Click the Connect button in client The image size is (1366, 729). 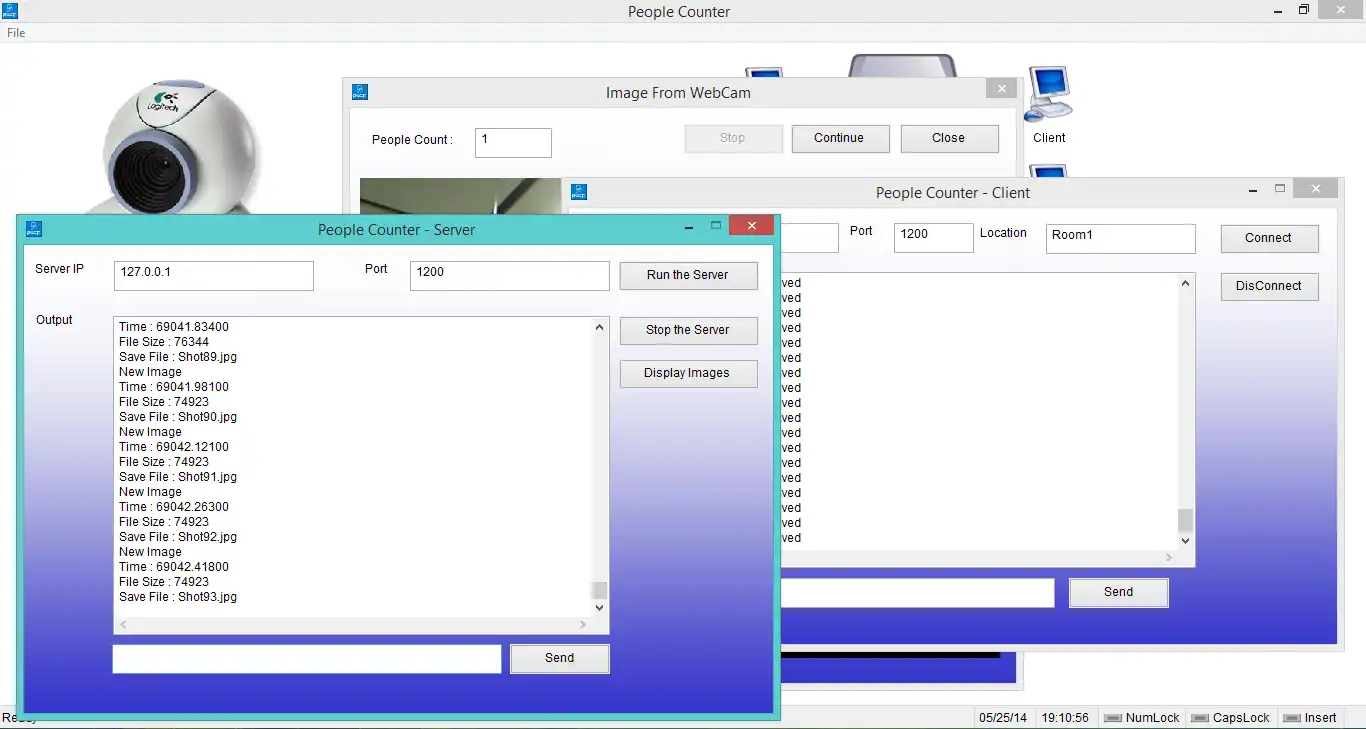pyautogui.click(x=1269, y=238)
